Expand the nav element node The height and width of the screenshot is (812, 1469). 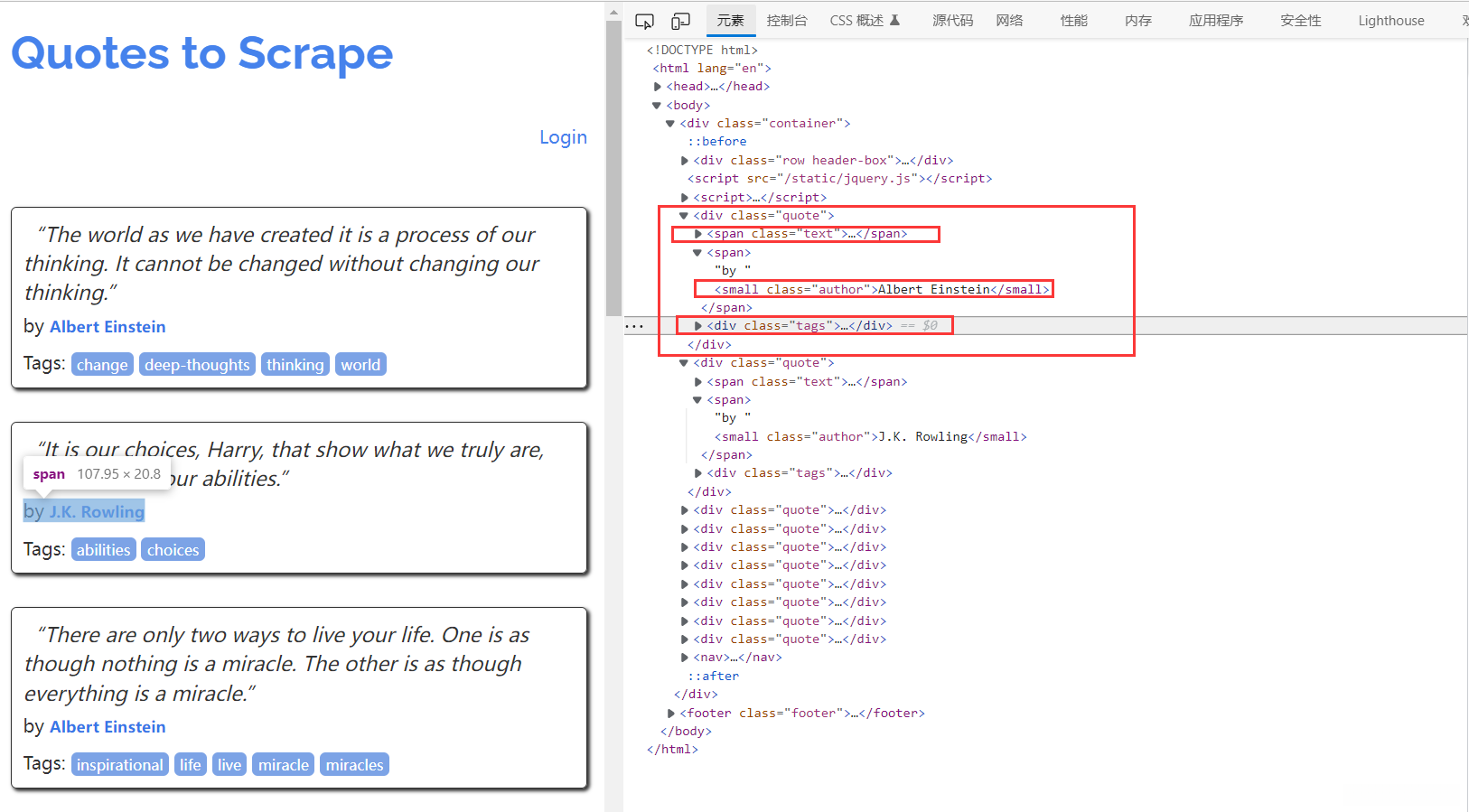pos(685,658)
